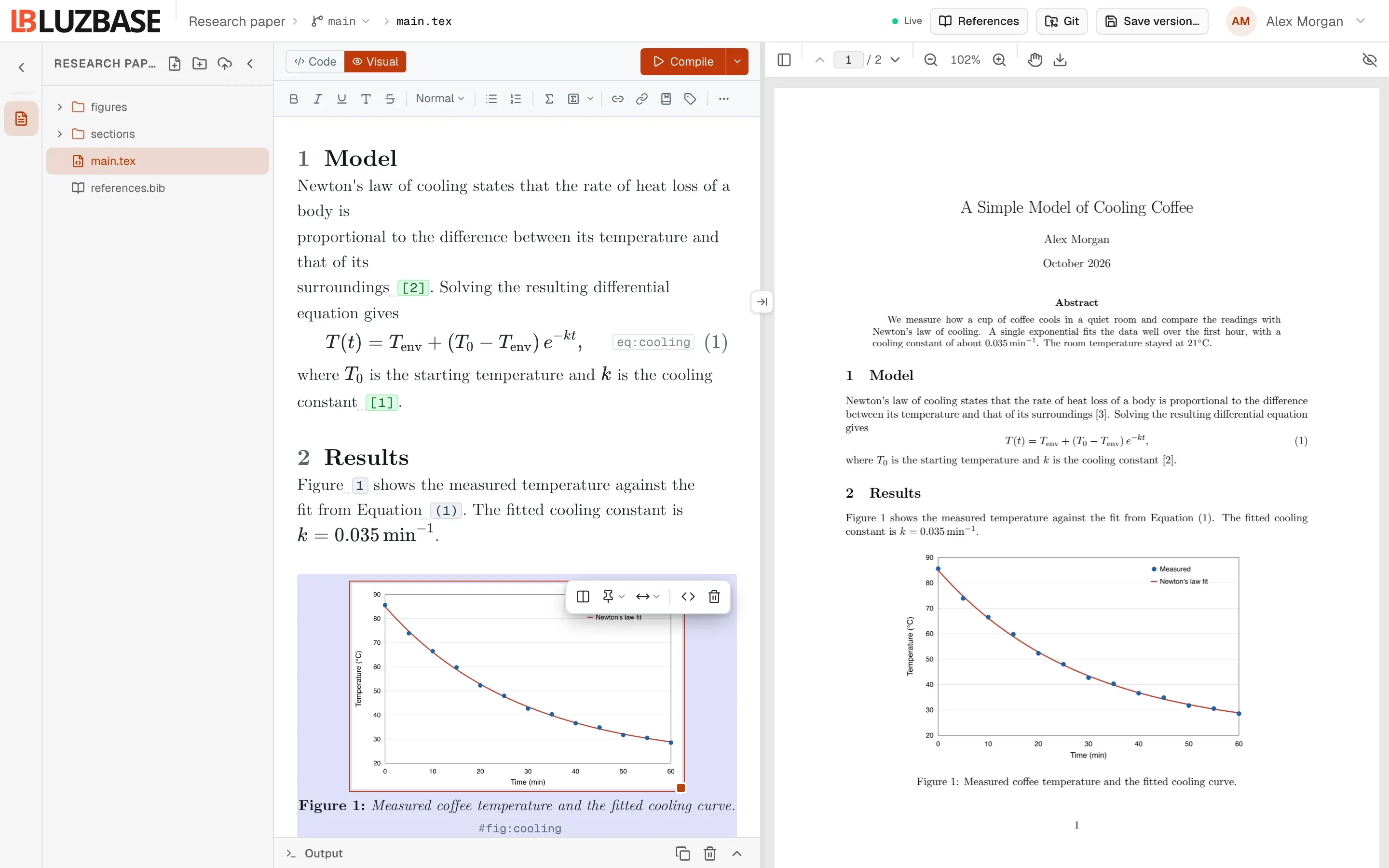Toggle bold formatting in editor toolbar
This screenshot has height=868, width=1389.
[x=293, y=99]
